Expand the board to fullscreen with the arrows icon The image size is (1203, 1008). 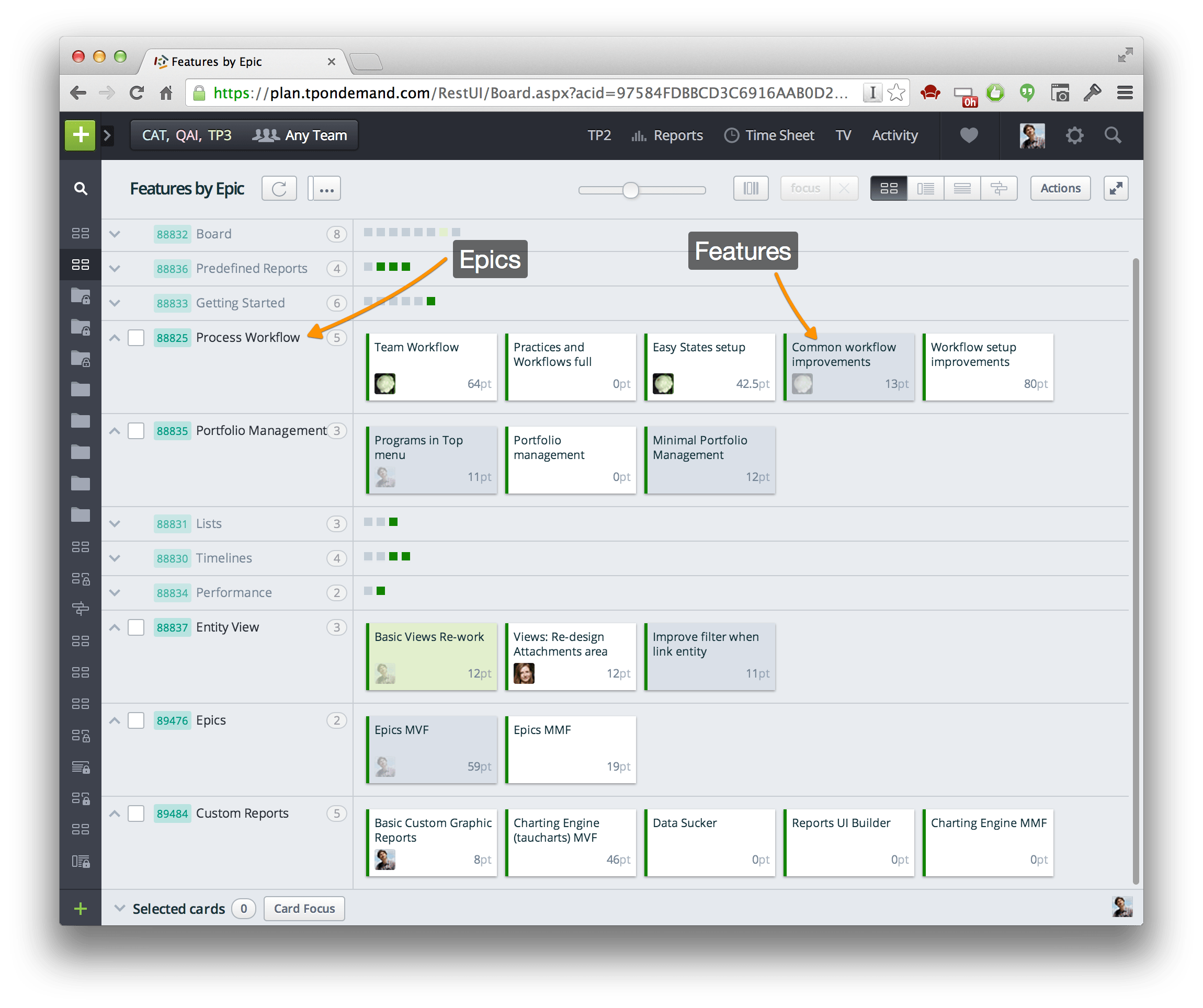pyautogui.click(x=1116, y=188)
